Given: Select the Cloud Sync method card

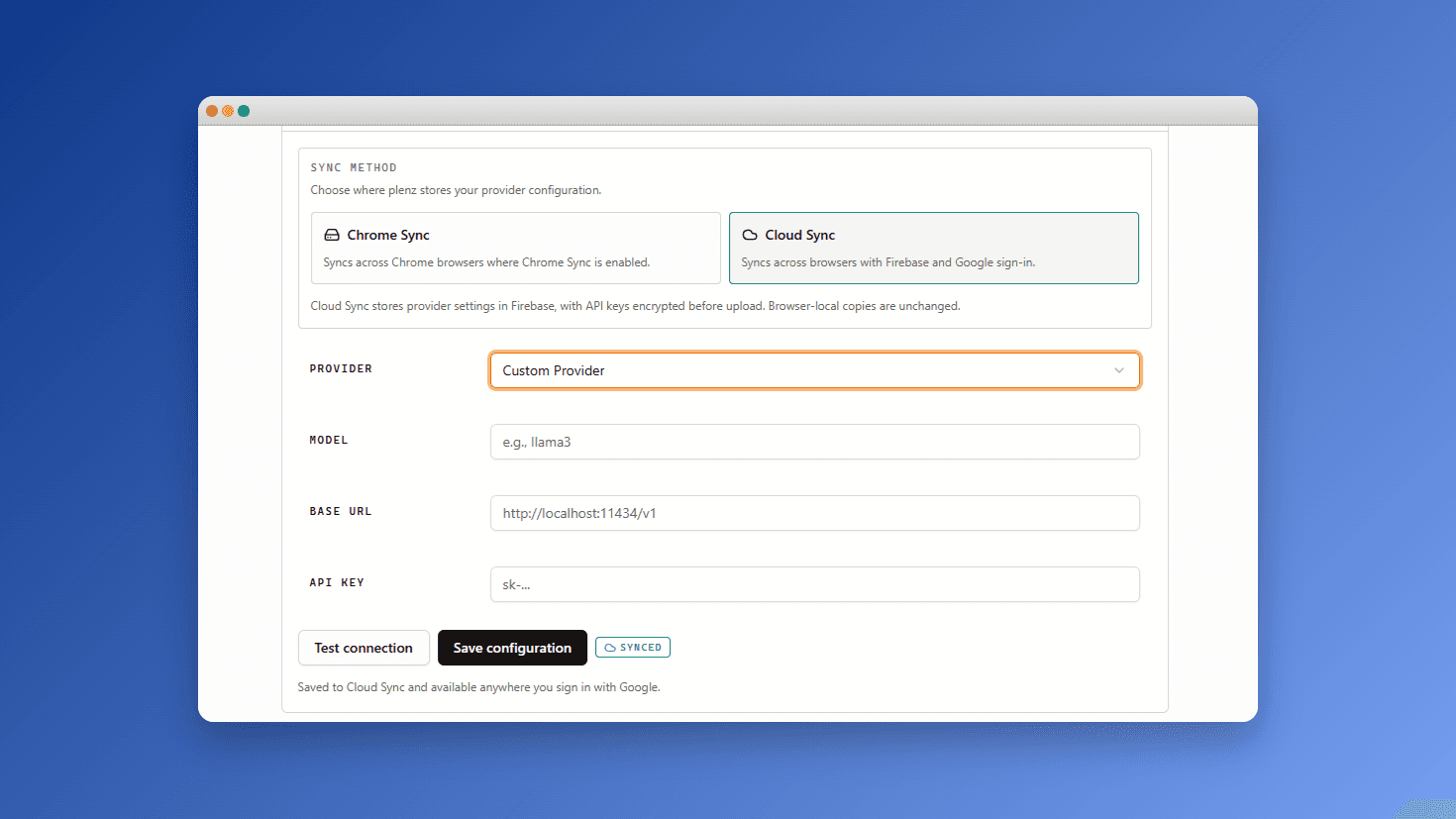Looking at the screenshot, I should pyautogui.click(x=934, y=248).
